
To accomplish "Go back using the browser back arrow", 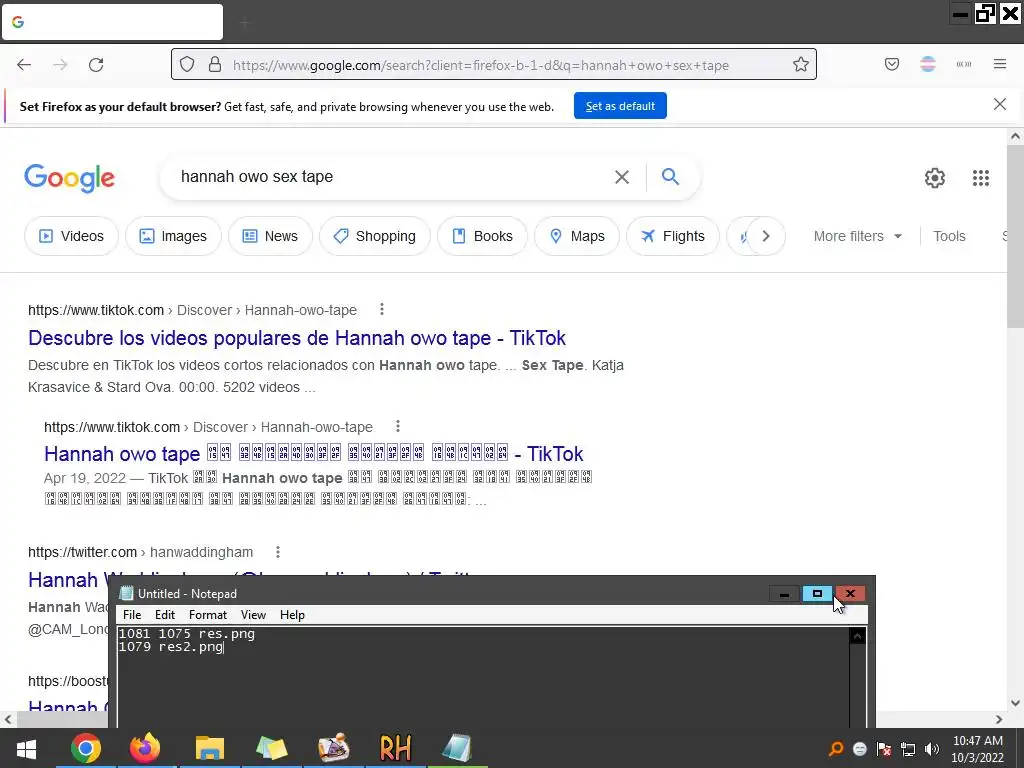I will 24,65.
